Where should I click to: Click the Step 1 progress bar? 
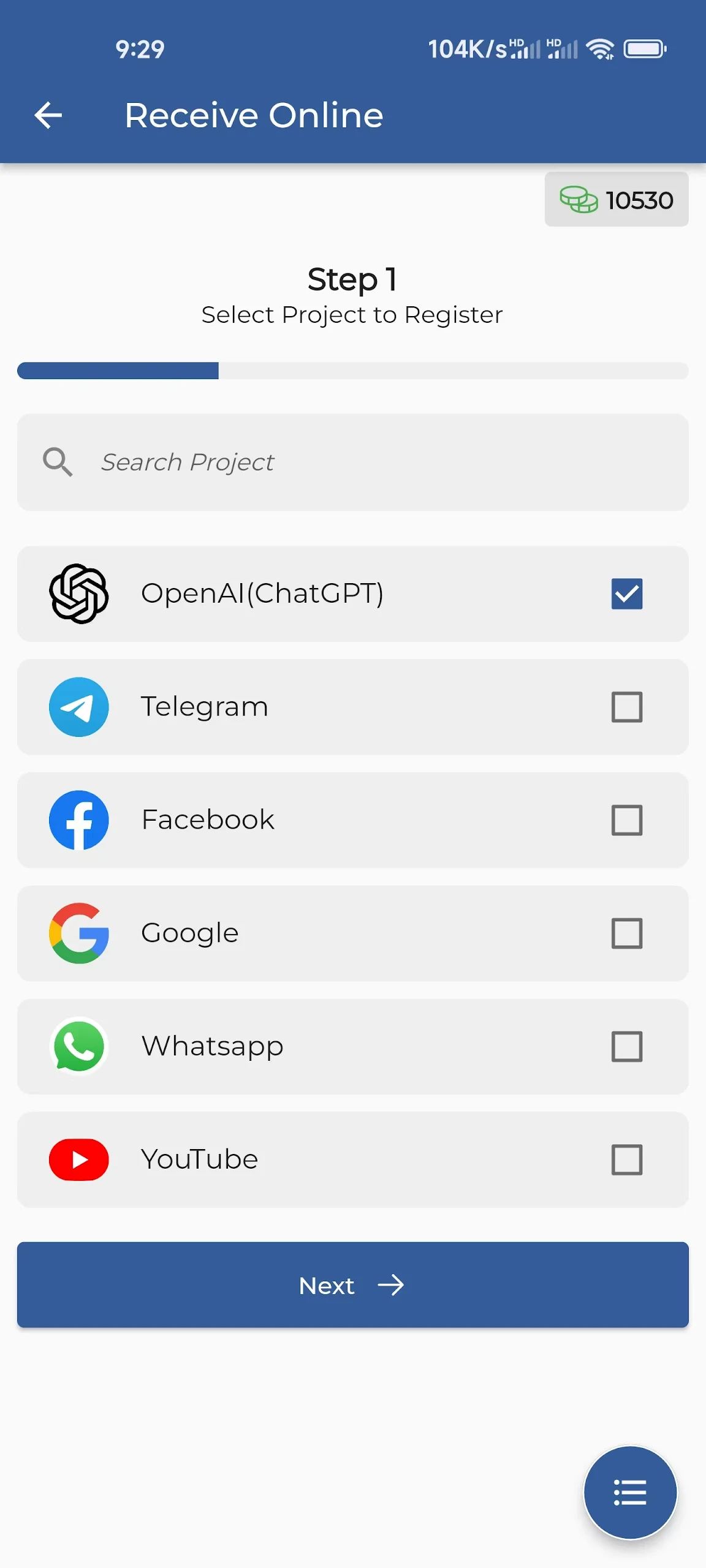352,371
